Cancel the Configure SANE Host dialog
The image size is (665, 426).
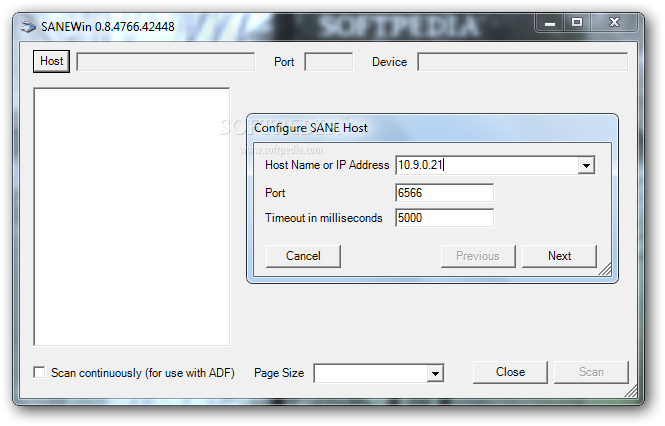(303, 256)
